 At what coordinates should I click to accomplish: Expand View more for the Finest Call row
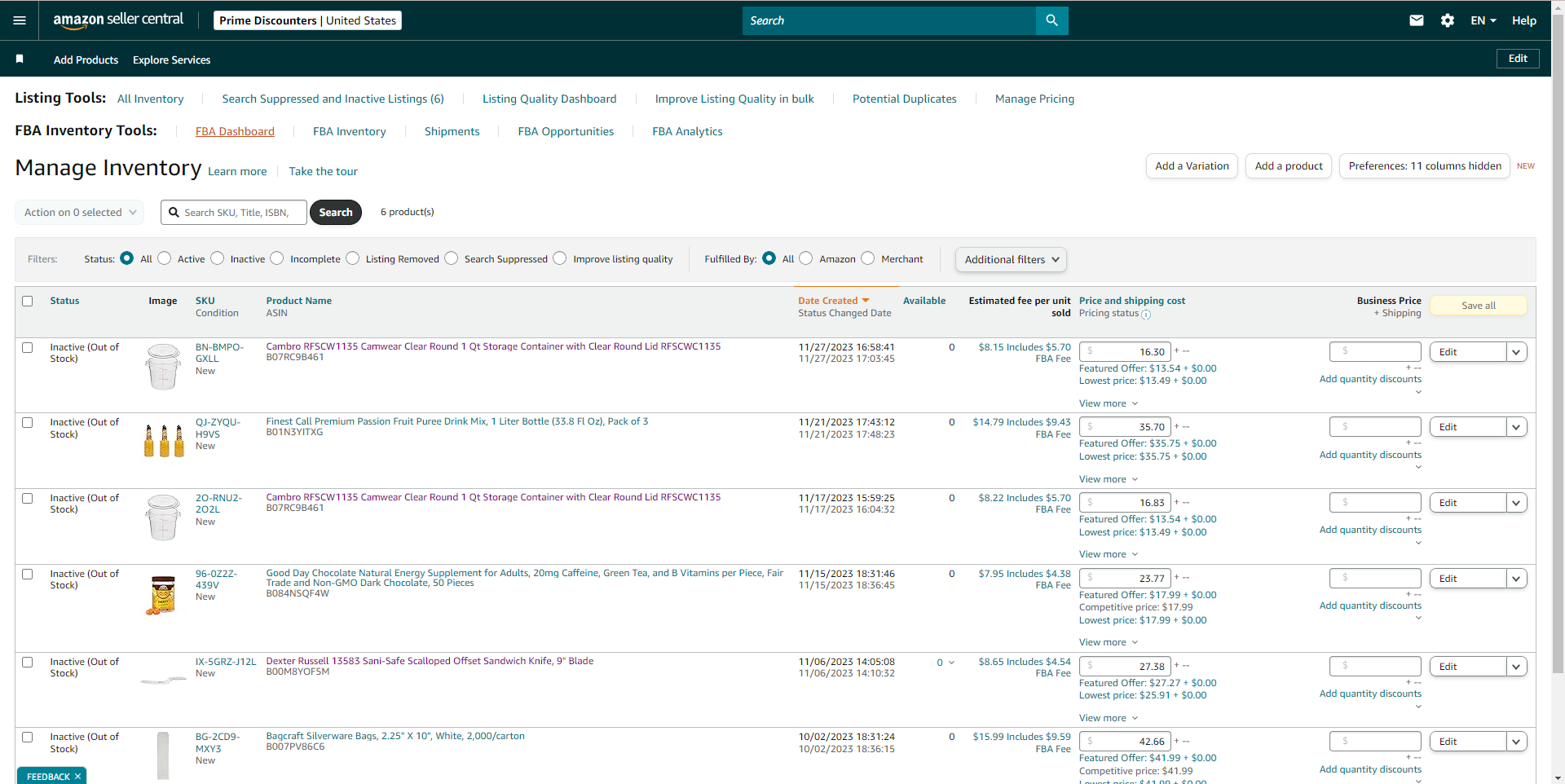coord(1109,479)
